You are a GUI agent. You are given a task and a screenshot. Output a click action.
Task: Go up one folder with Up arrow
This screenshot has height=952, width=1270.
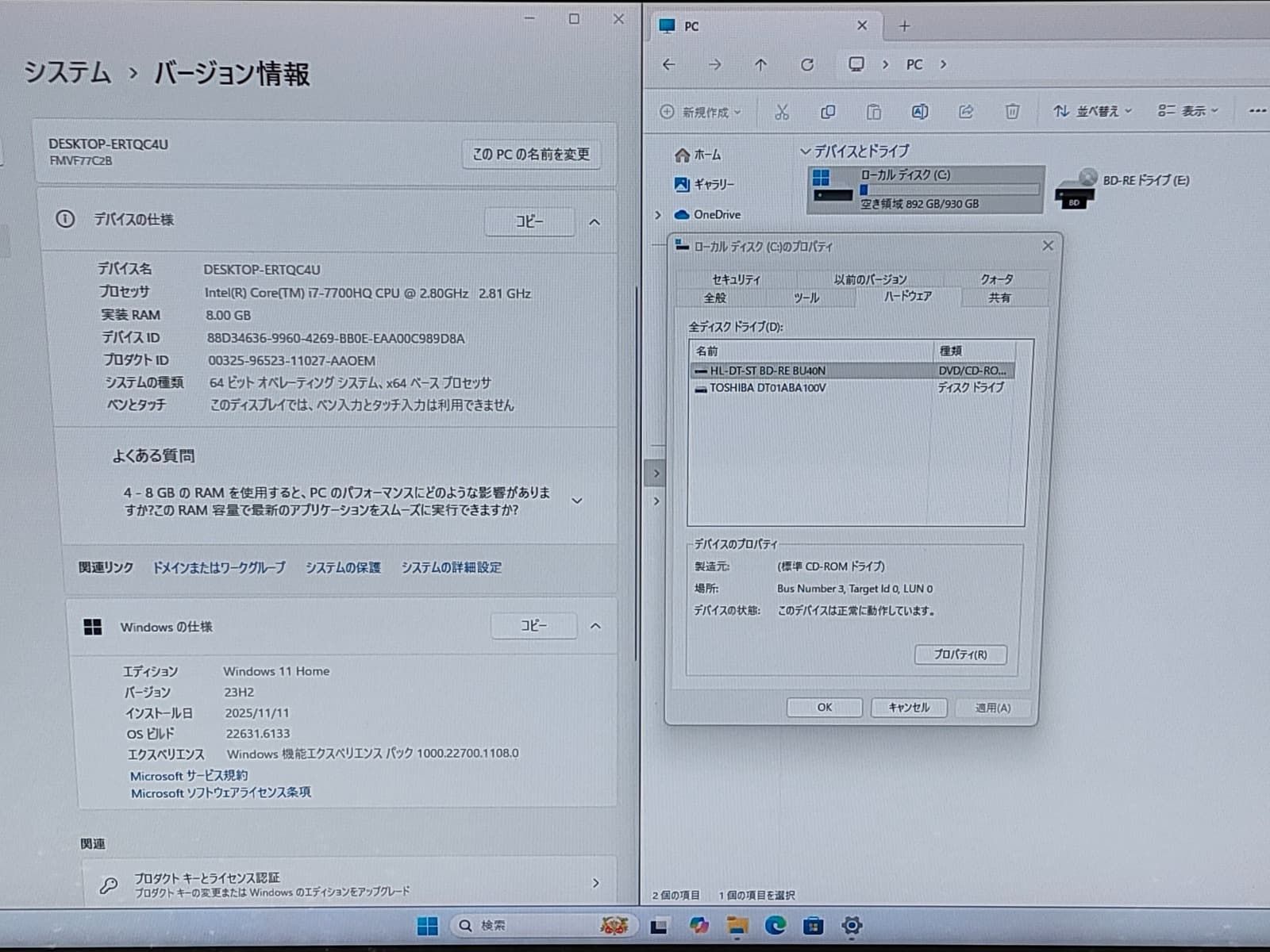[761, 65]
